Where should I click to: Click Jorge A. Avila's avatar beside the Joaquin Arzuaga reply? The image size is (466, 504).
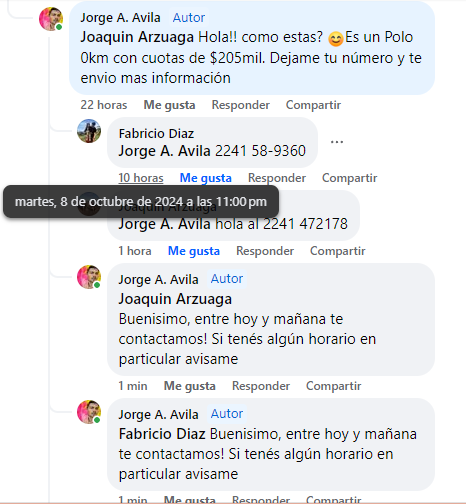(x=89, y=277)
